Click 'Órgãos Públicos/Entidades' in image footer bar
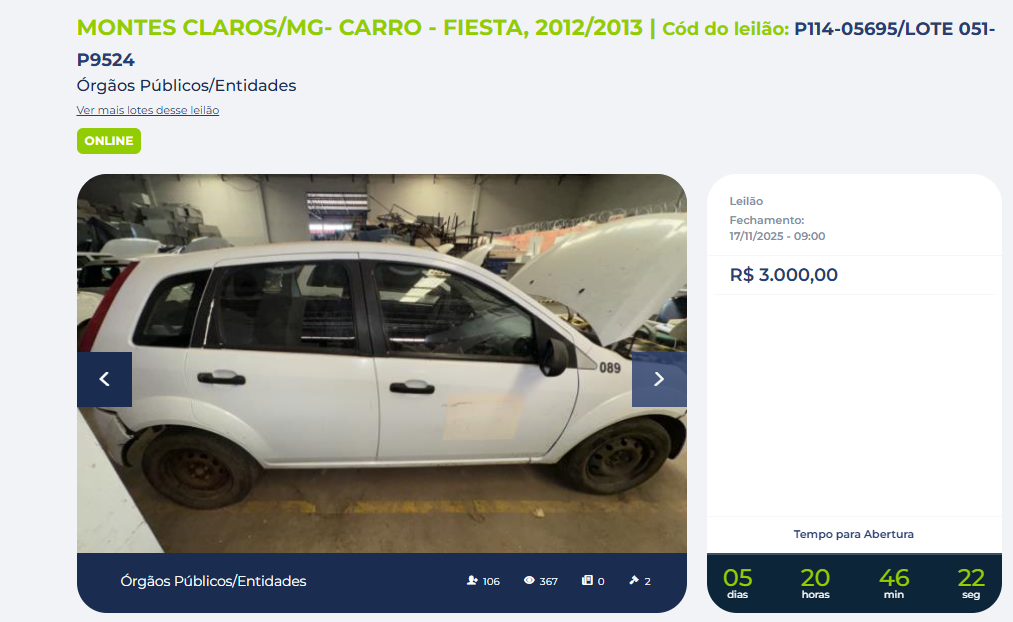The image size is (1013, 622). pos(213,581)
